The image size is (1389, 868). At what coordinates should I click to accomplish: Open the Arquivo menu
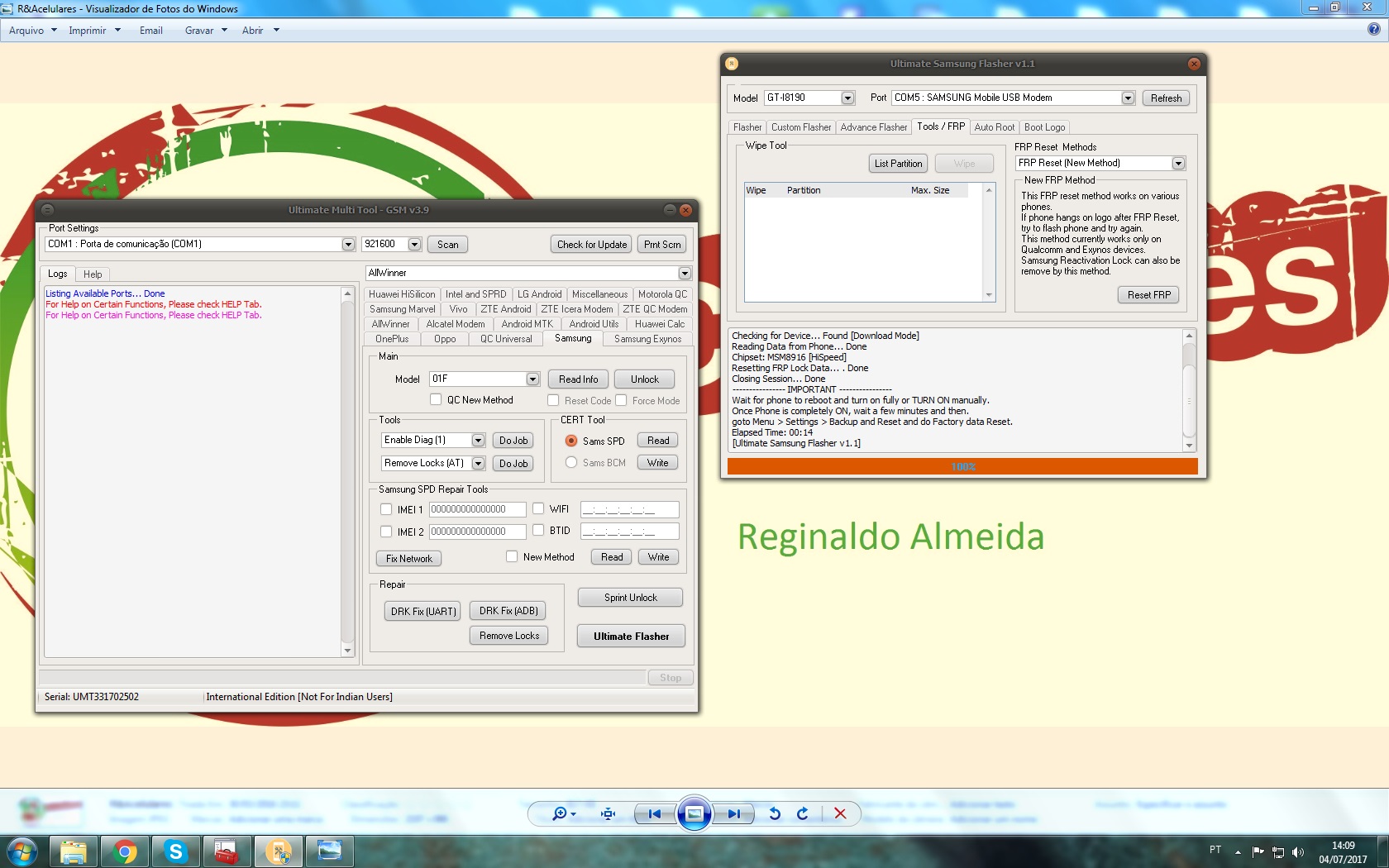32,31
